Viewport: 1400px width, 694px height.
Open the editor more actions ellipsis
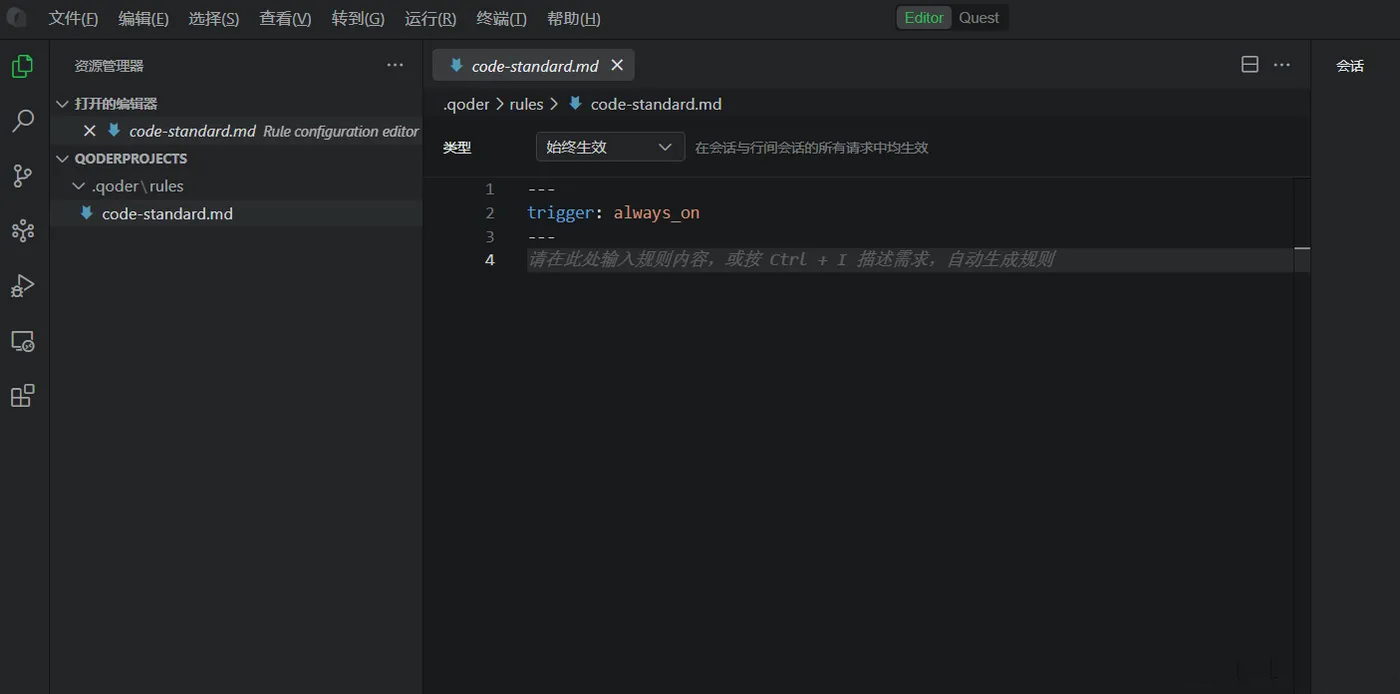[1282, 64]
